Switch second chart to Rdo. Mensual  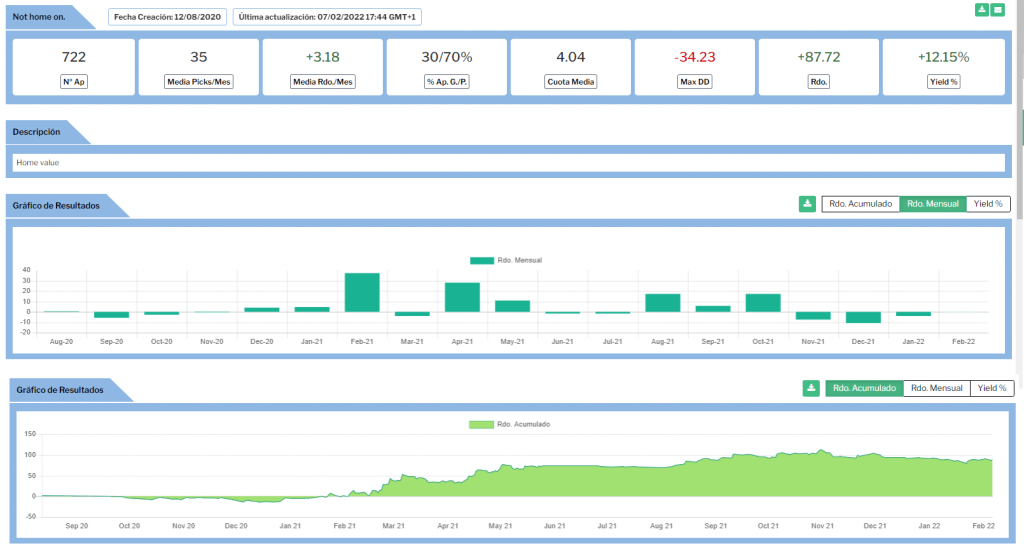tap(936, 388)
